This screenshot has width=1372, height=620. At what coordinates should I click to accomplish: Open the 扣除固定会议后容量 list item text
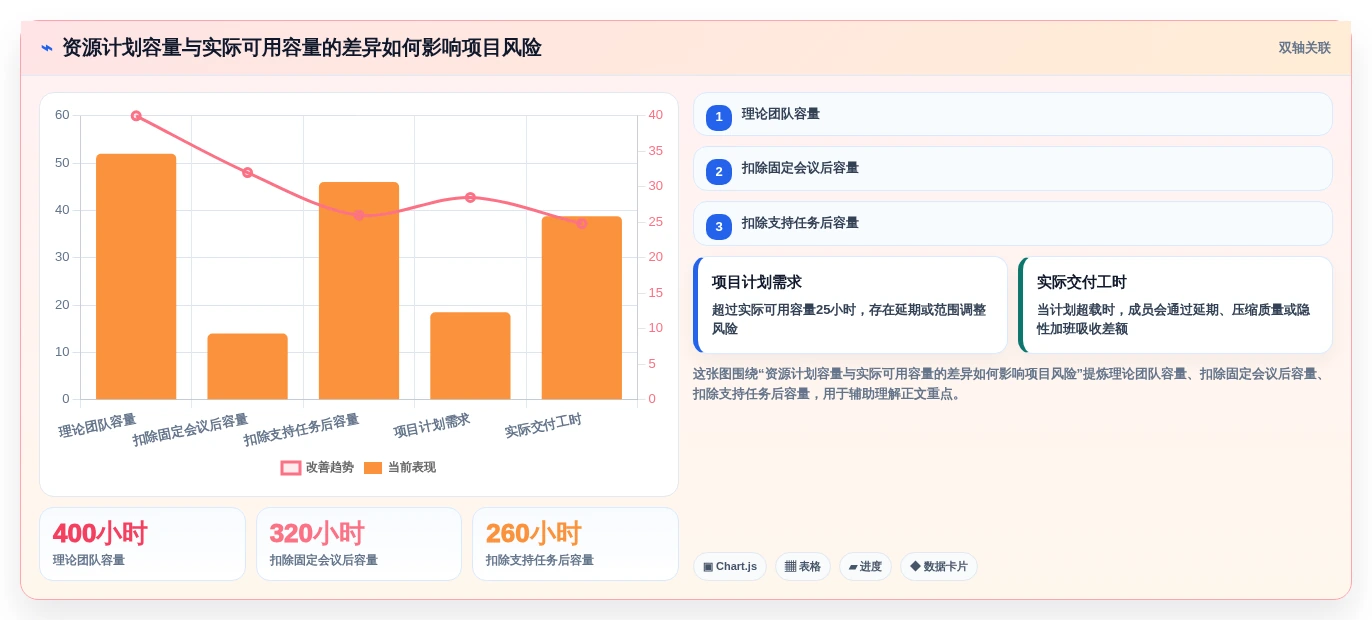[x=800, y=168]
